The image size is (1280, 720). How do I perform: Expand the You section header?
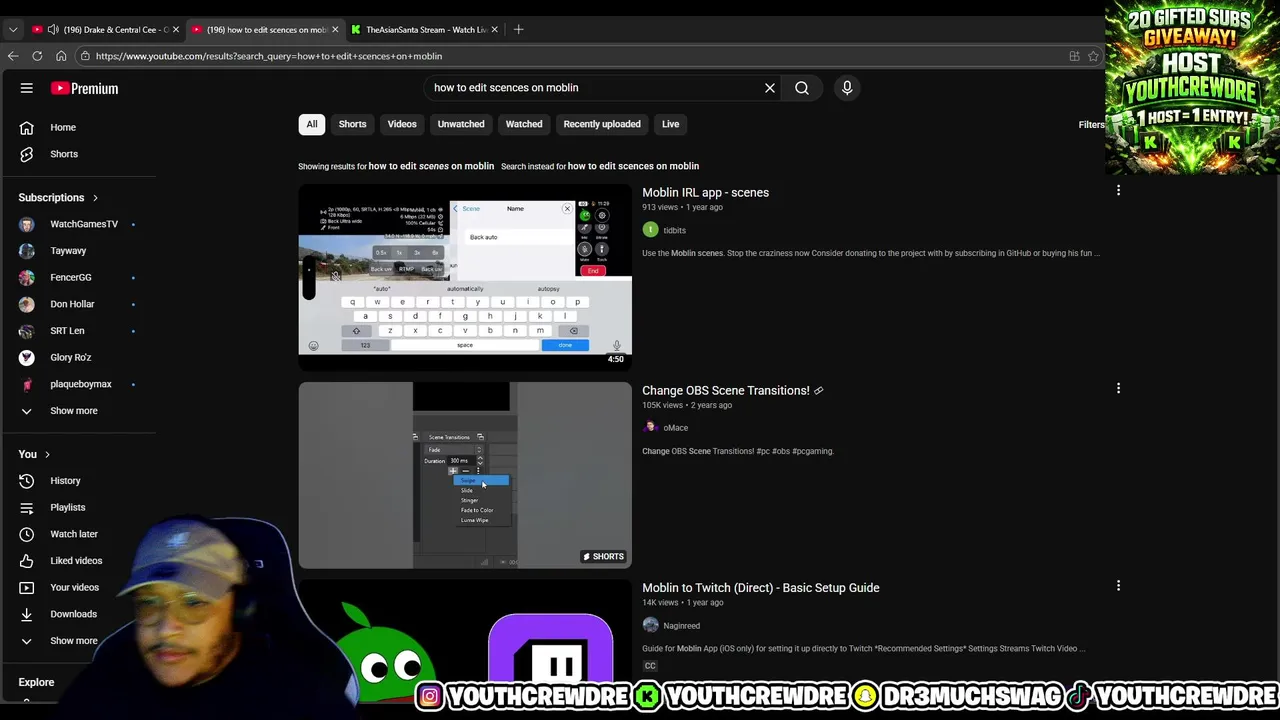34,454
